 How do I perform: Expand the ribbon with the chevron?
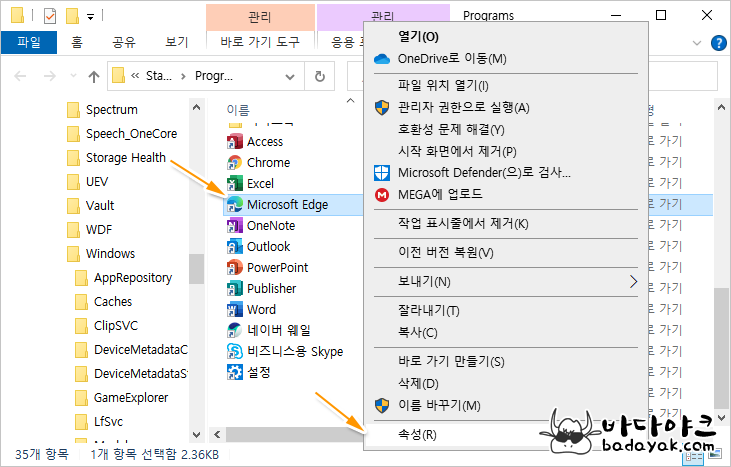click(697, 43)
